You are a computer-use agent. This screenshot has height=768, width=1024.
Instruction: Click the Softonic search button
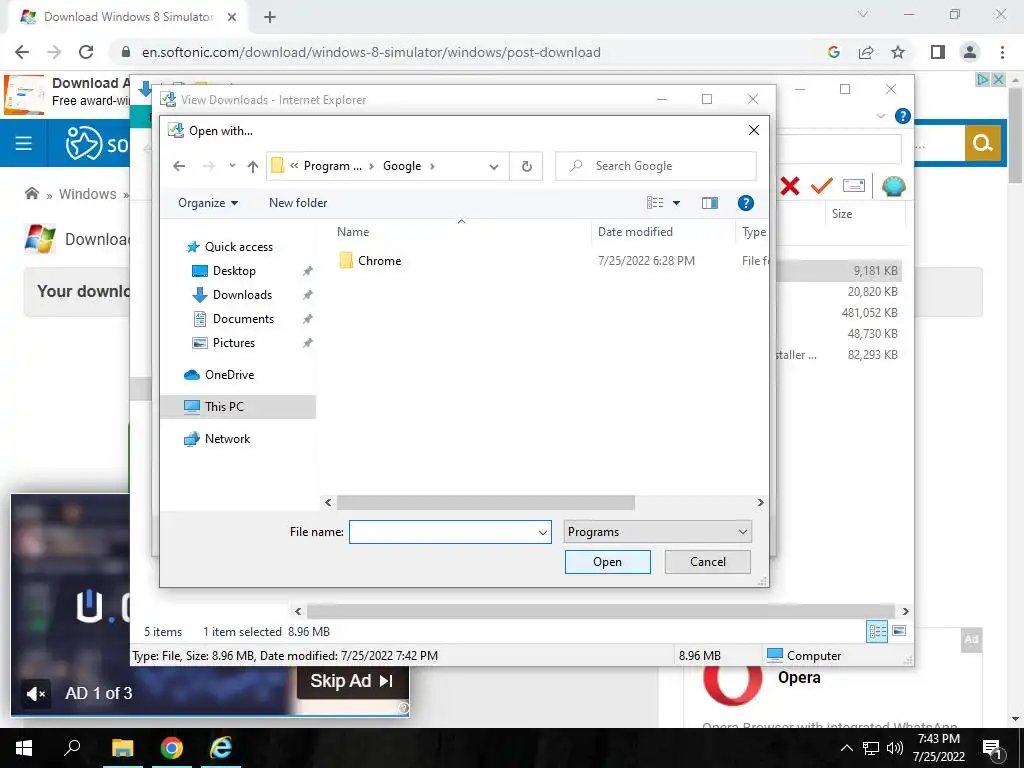[982, 142]
